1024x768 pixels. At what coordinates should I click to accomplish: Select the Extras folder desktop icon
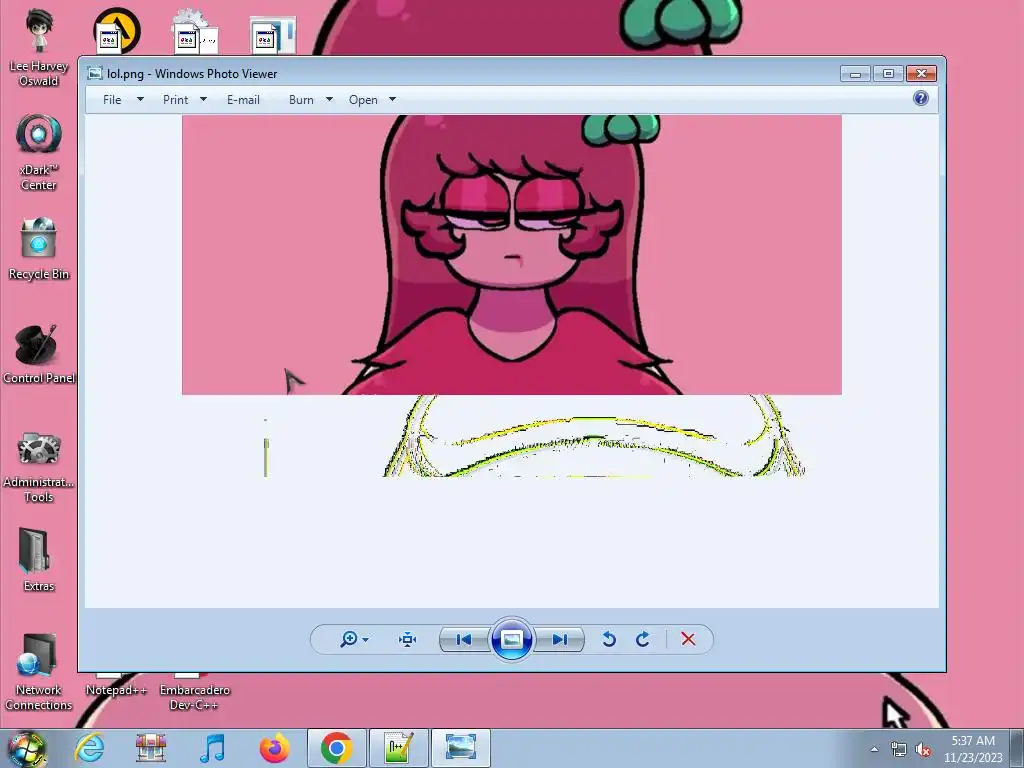pyautogui.click(x=39, y=559)
